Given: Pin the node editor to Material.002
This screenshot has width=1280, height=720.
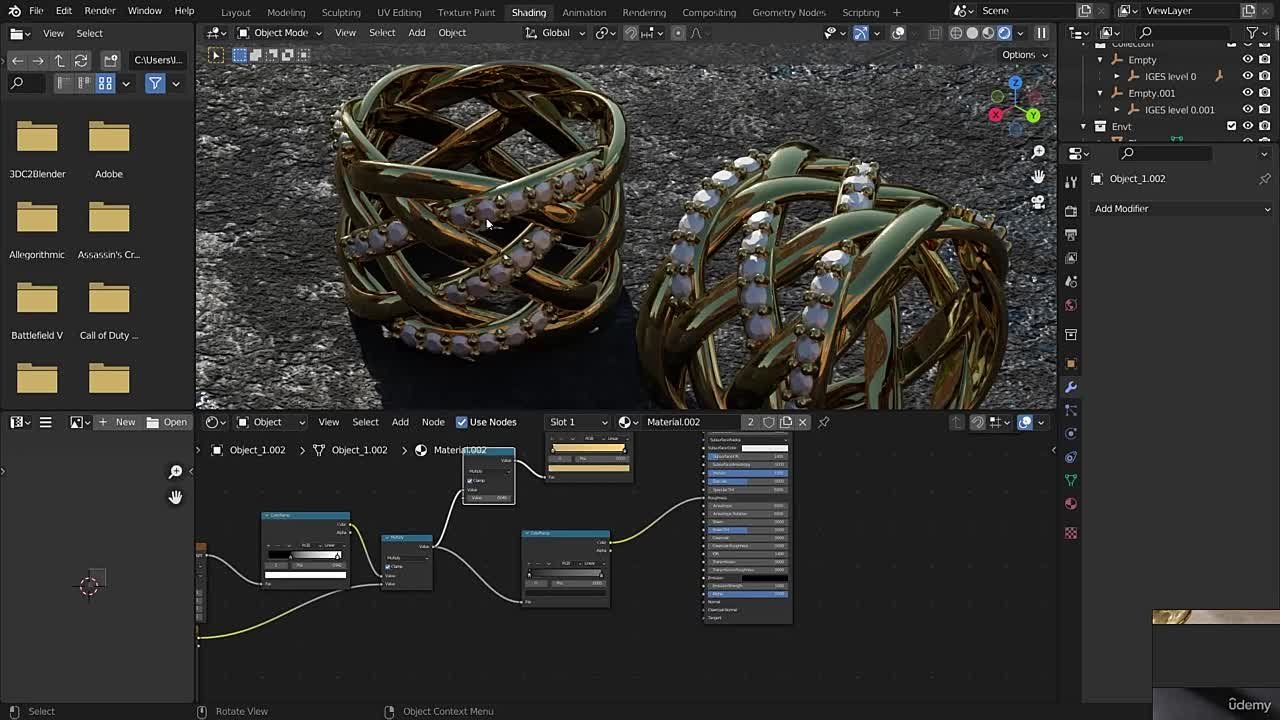Looking at the screenshot, I should 823,422.
